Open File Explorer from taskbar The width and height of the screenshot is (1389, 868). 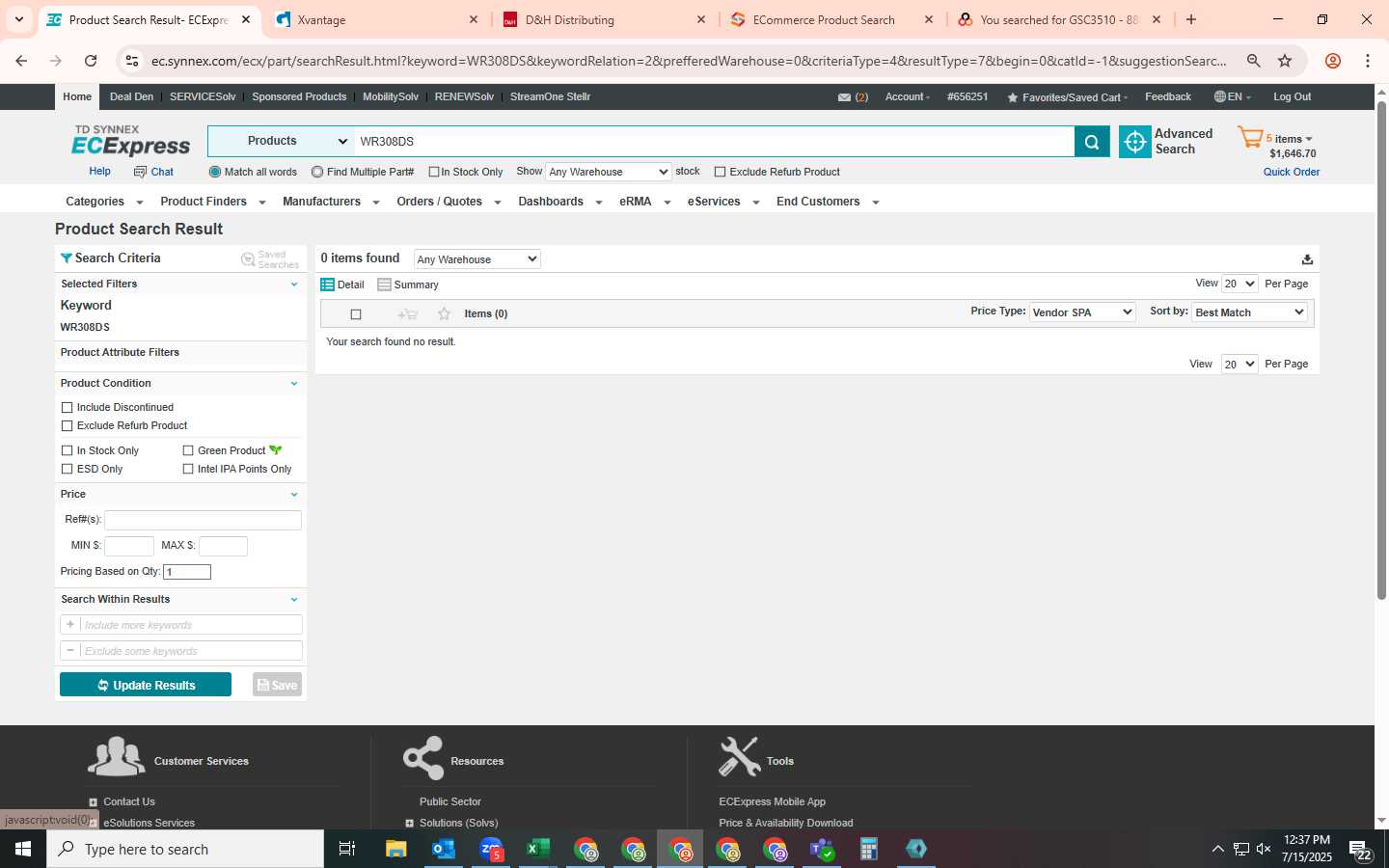click(x=396, y=849)
